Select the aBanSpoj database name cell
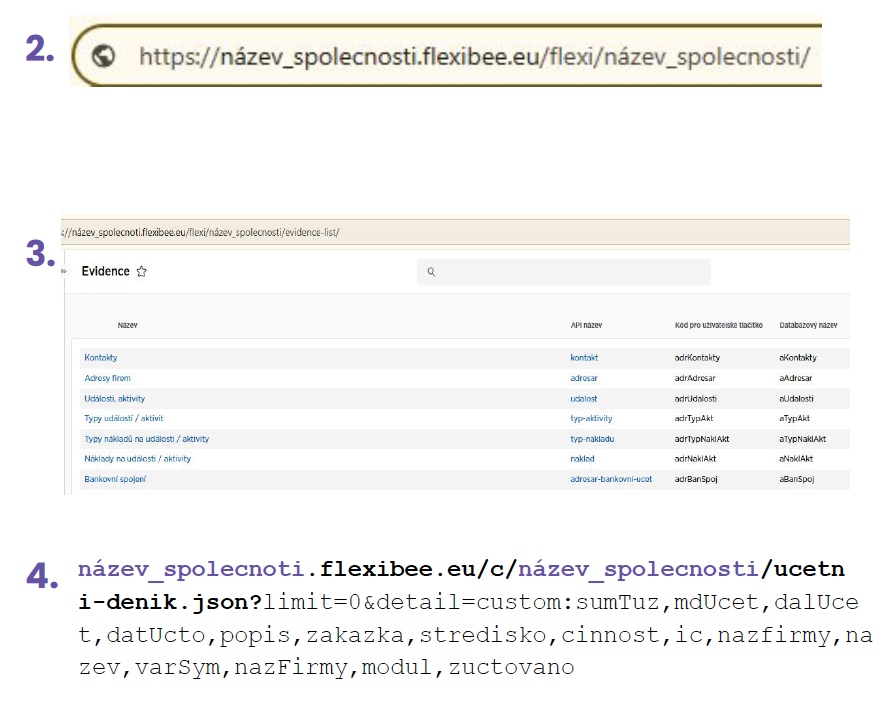The height and width of the screenshot is (701, 886). 797,479
